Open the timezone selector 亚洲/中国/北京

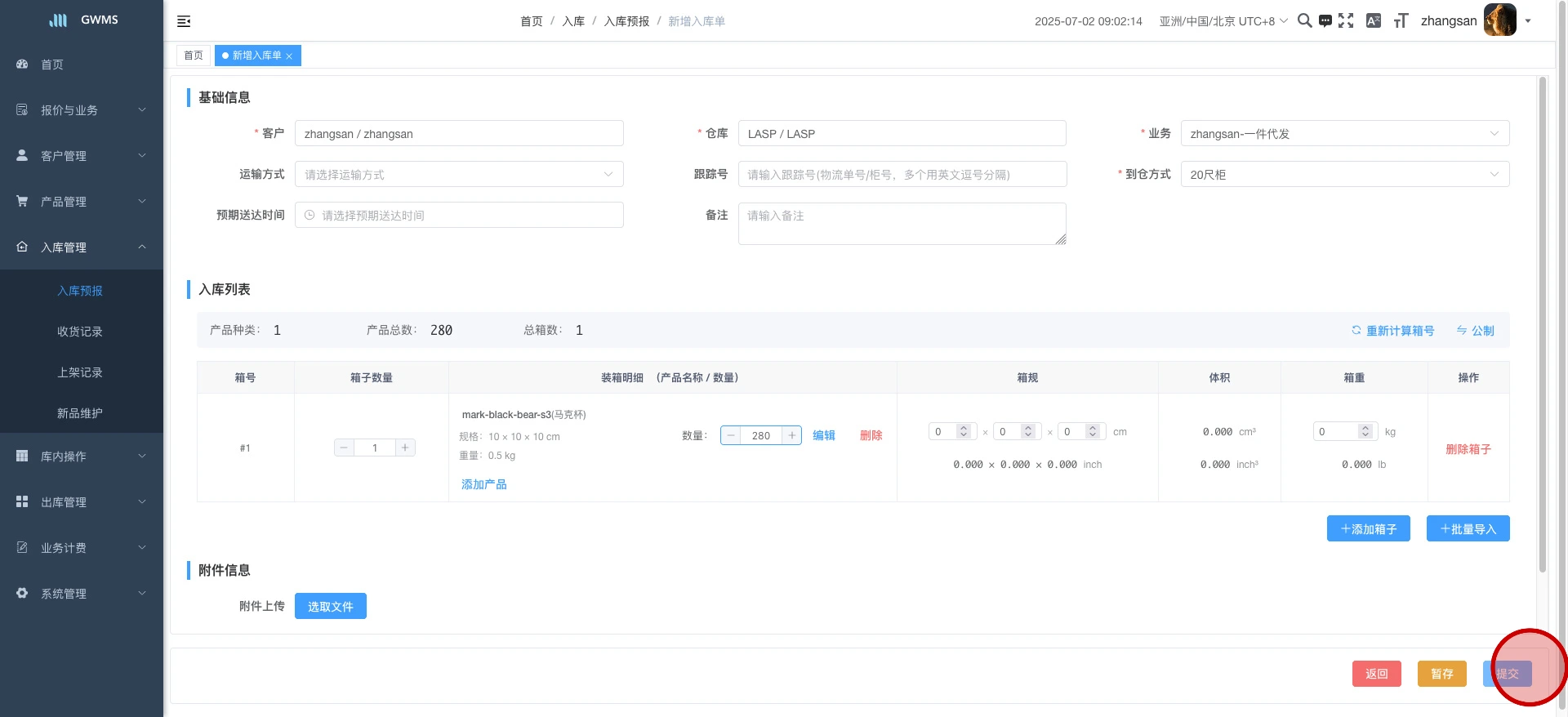[x=1223, y=21]
